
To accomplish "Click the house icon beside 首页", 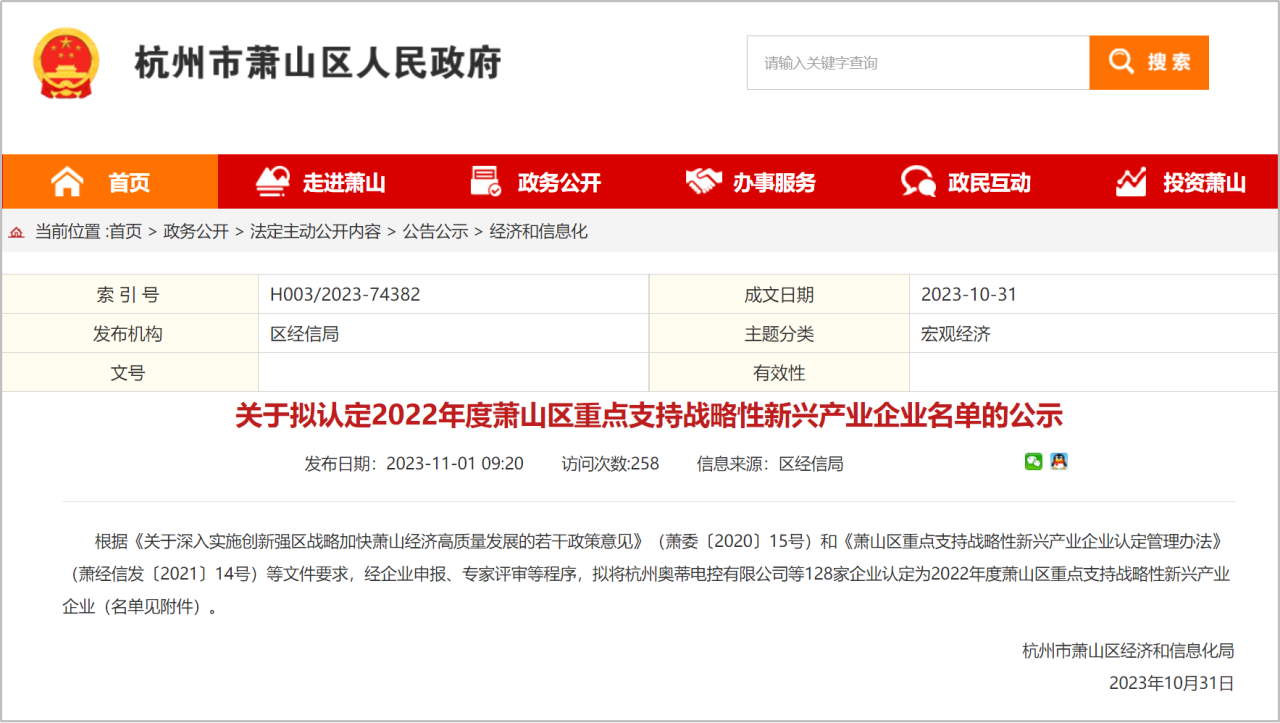I will tap(67, 182).
